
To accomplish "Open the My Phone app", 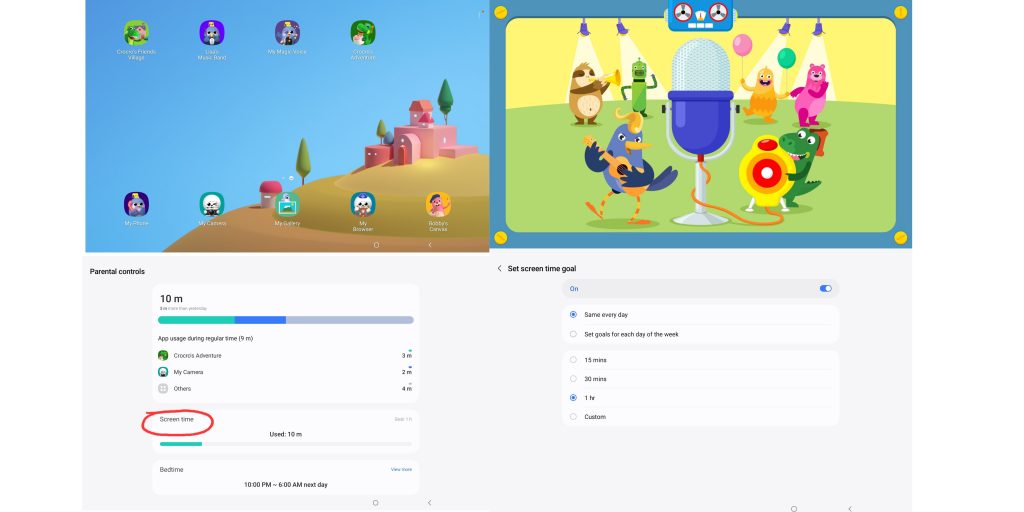I will click(x=136, y=205).
